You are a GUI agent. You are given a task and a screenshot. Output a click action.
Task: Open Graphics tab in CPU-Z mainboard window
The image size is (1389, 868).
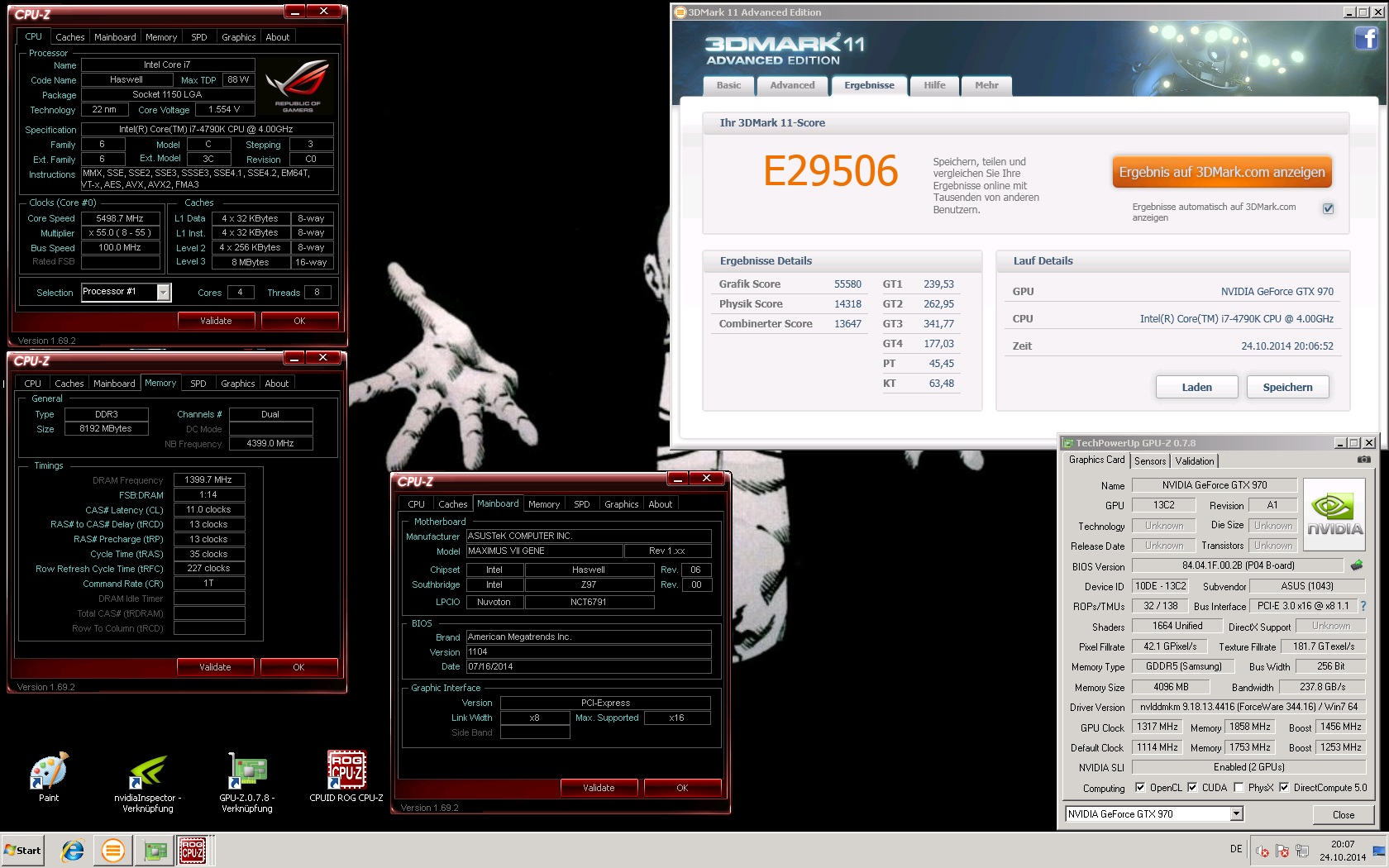(621, 504)
